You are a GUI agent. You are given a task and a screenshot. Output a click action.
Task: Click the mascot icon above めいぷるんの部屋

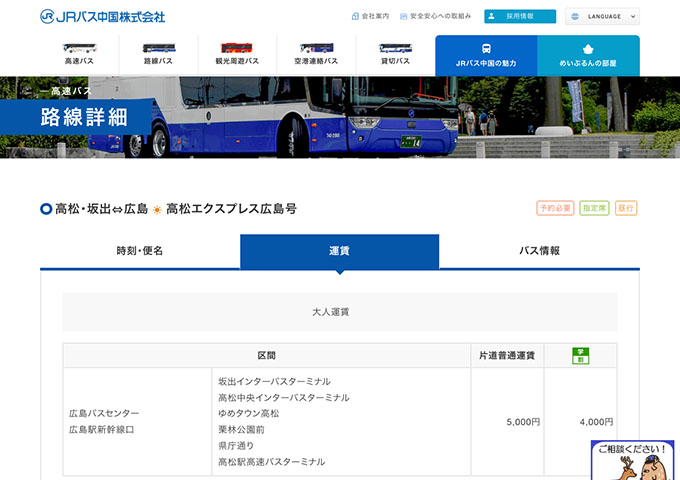pyautogui.click(x=588, y=49)
